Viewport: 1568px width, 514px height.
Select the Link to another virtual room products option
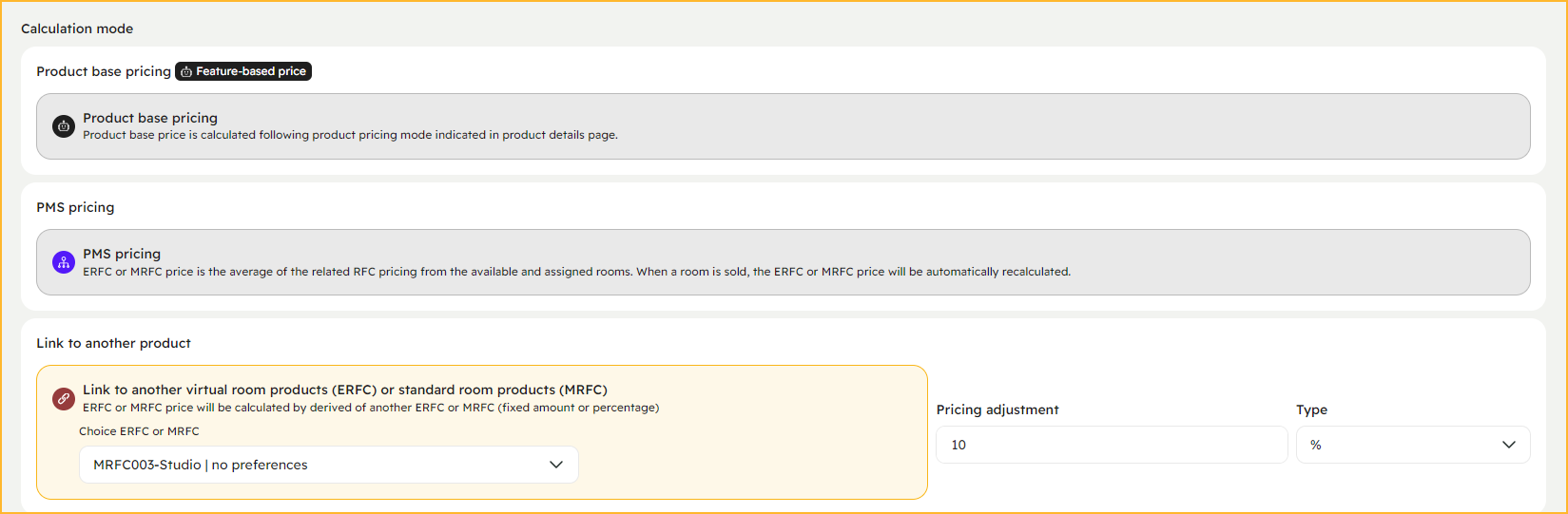pos(482,432)
